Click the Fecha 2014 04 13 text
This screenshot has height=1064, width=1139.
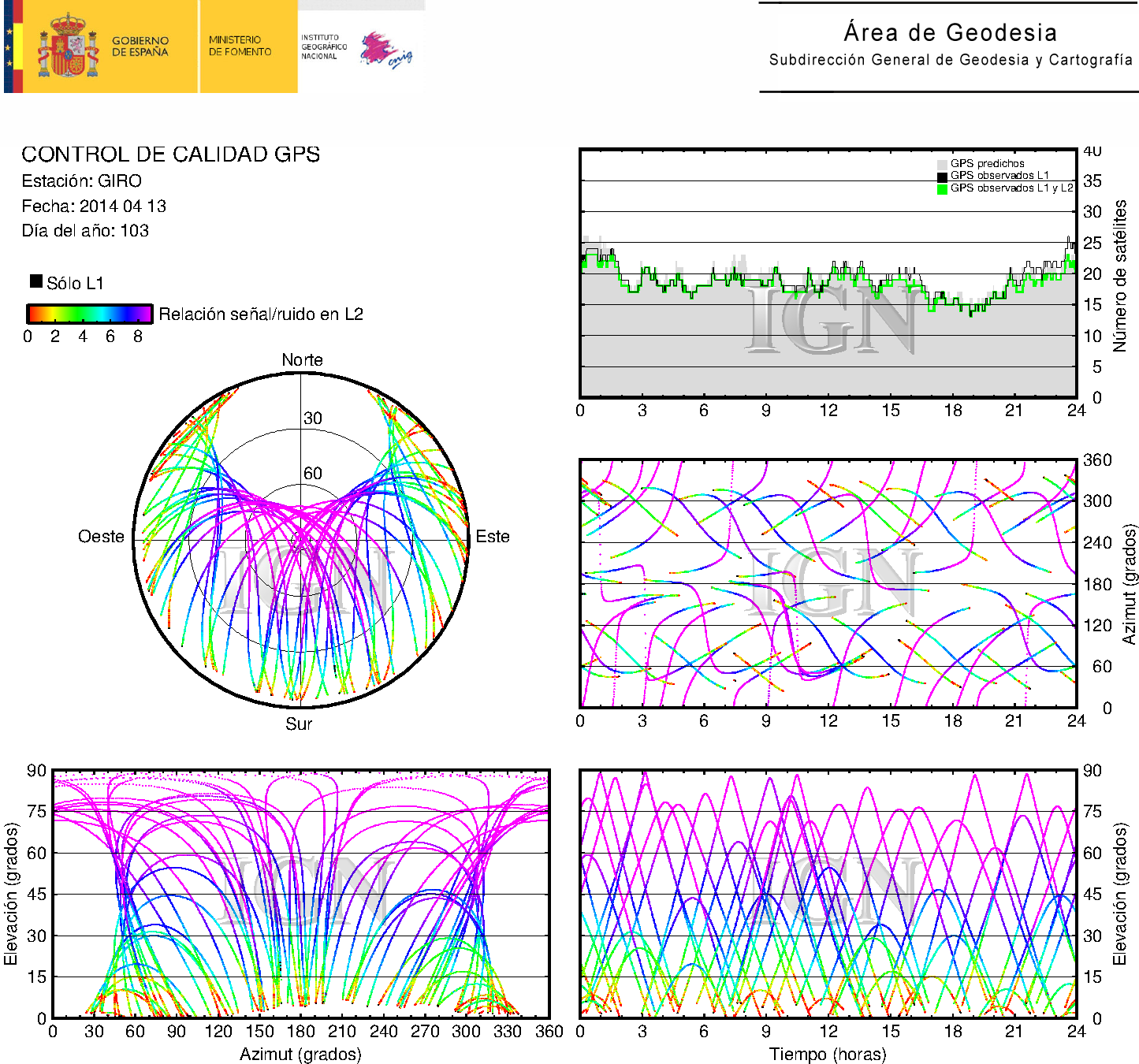pos(94,206)
